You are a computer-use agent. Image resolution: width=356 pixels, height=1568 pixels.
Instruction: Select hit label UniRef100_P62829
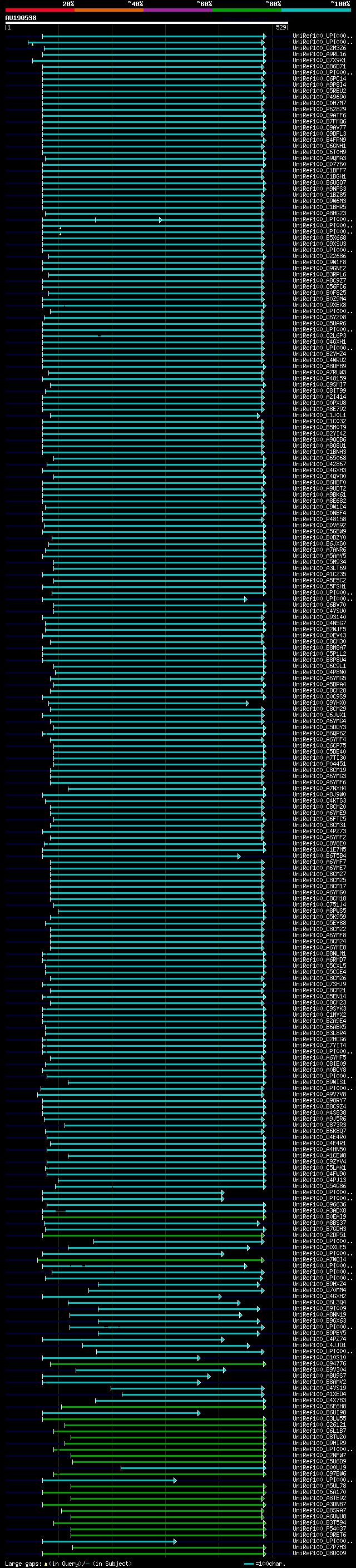coord(319,110)
